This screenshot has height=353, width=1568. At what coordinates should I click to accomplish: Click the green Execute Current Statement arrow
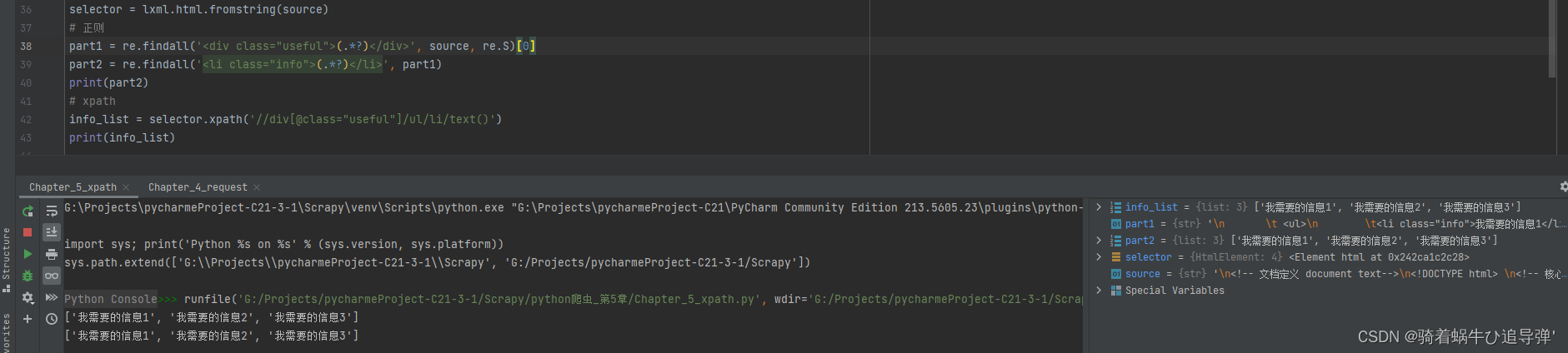pyautogui.click(x=28, y=254)
